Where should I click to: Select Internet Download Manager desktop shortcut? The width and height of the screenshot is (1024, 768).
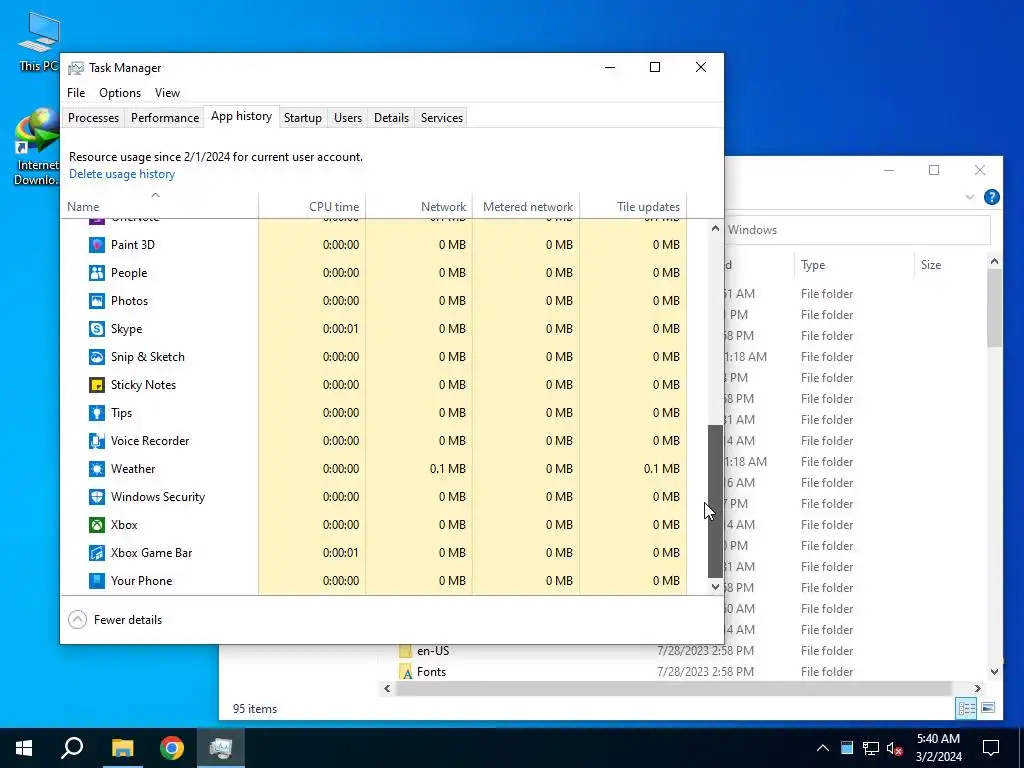tap(37, 148)
